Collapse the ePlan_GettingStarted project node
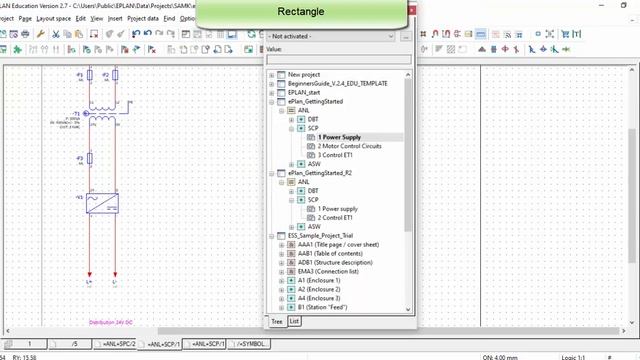Viewport: 640px width, 360px height. [x=271, y=102]
